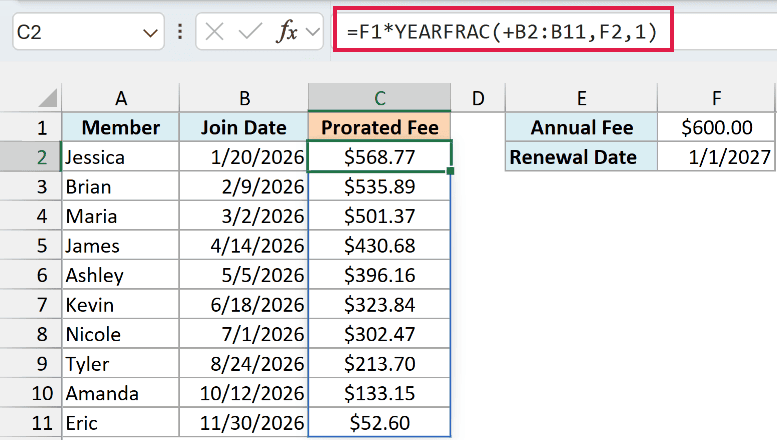Expand the Name Box dropdown arrow
Viewport: 777px width, 440px height.
pos(150,33)
